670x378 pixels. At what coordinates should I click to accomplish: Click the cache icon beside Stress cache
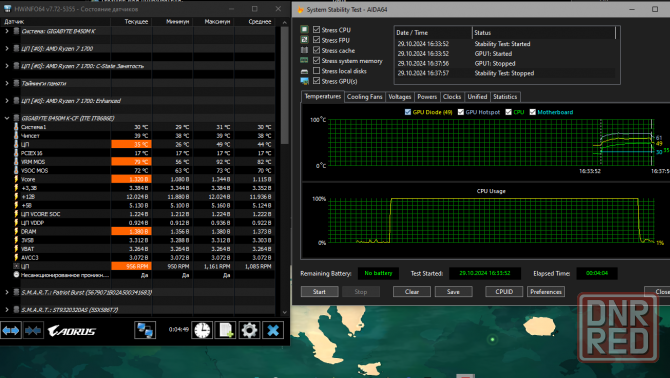coord(304,50)
